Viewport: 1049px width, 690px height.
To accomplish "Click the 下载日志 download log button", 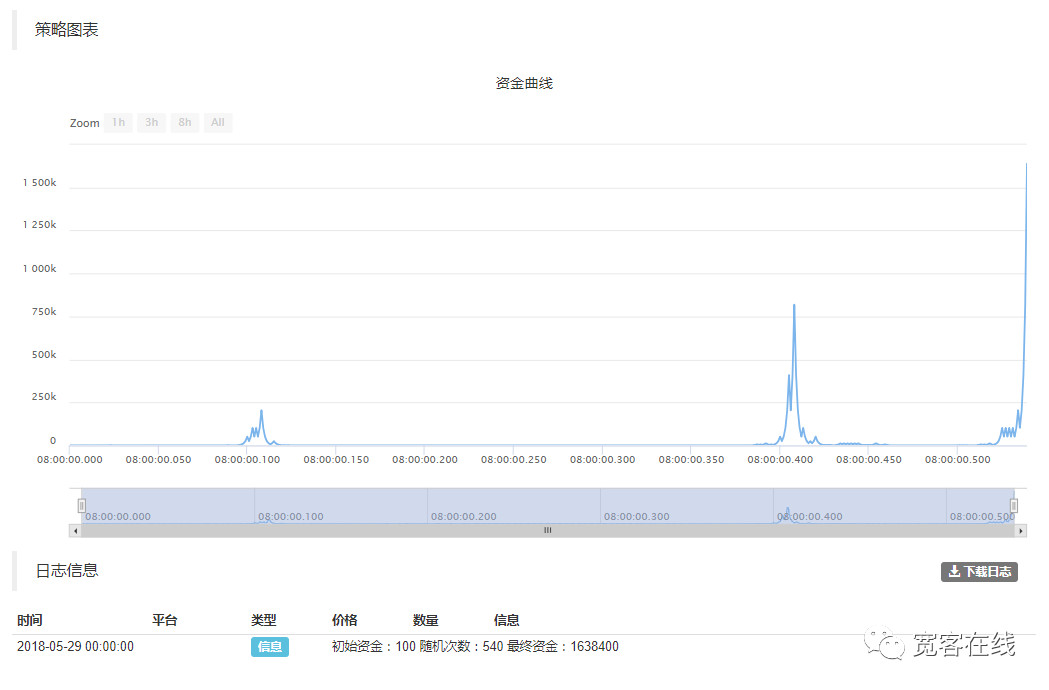I will pos(979,572).
